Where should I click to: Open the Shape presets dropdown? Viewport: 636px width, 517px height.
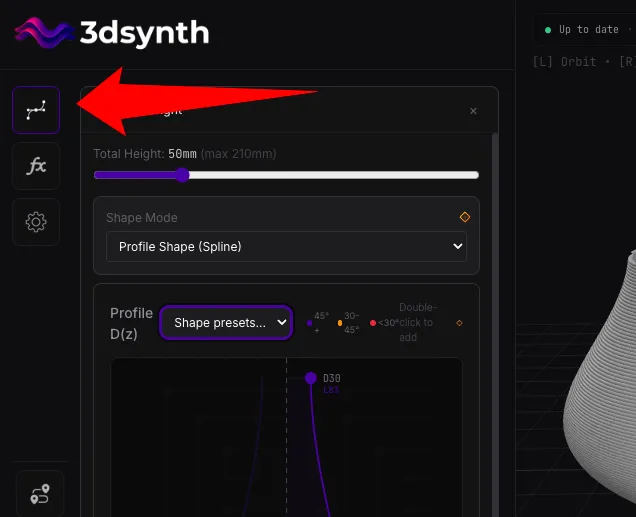coord(226,322)
